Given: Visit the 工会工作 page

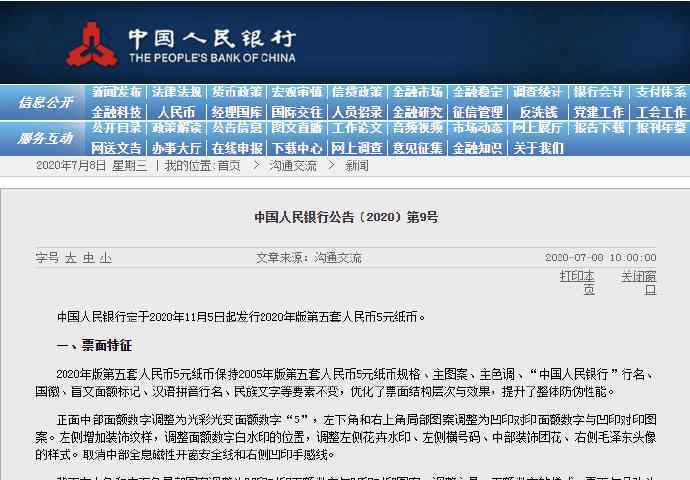Looking at the screenshot, I should (x=661, y=112).
